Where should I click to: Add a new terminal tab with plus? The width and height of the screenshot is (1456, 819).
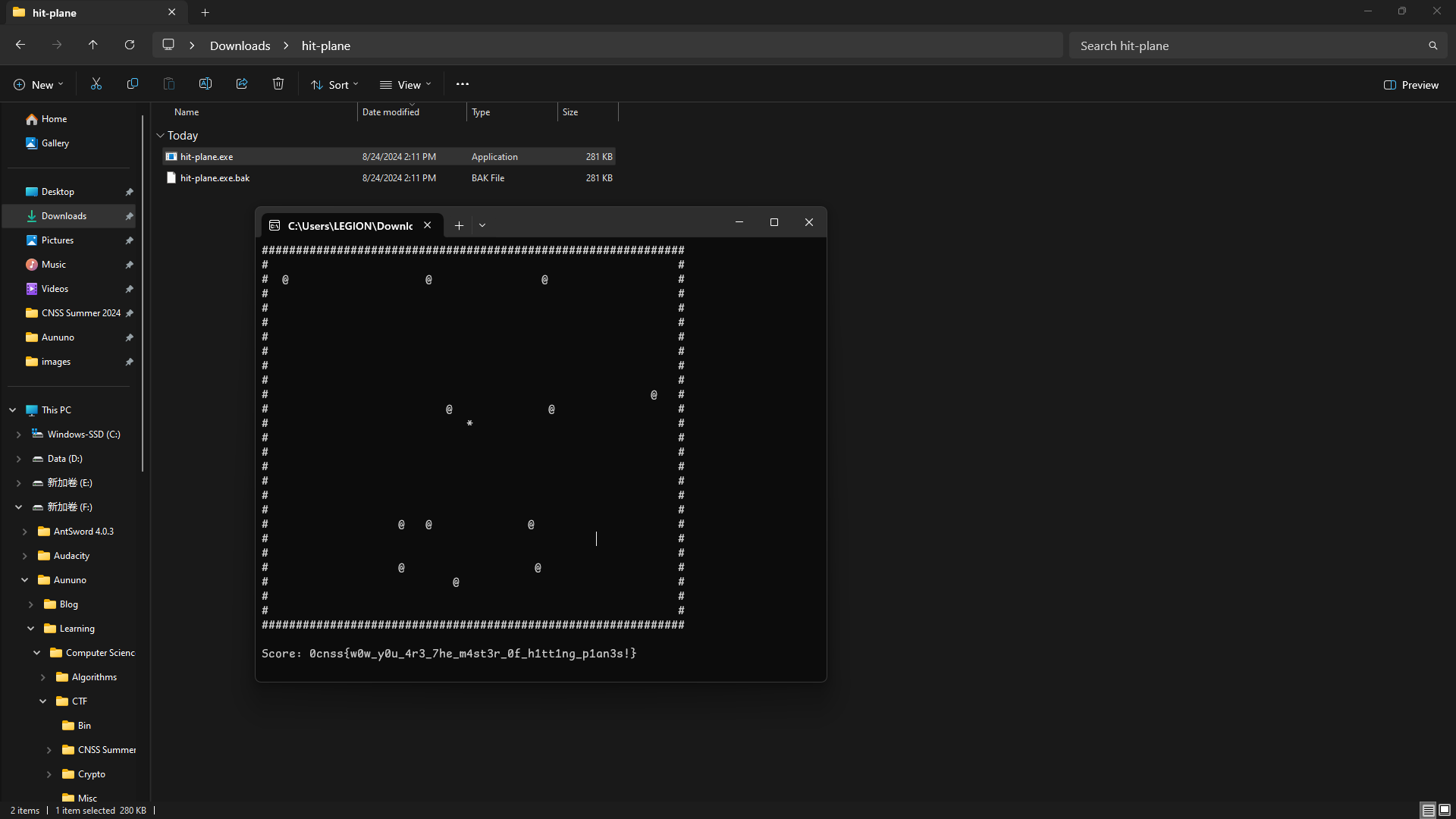coord(459,225)
